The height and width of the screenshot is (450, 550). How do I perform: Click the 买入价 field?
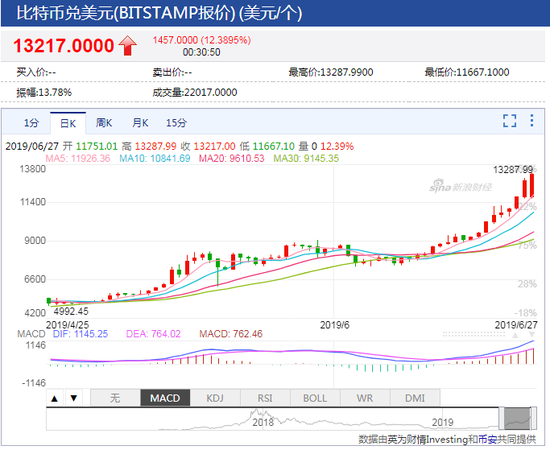[36, 72]
